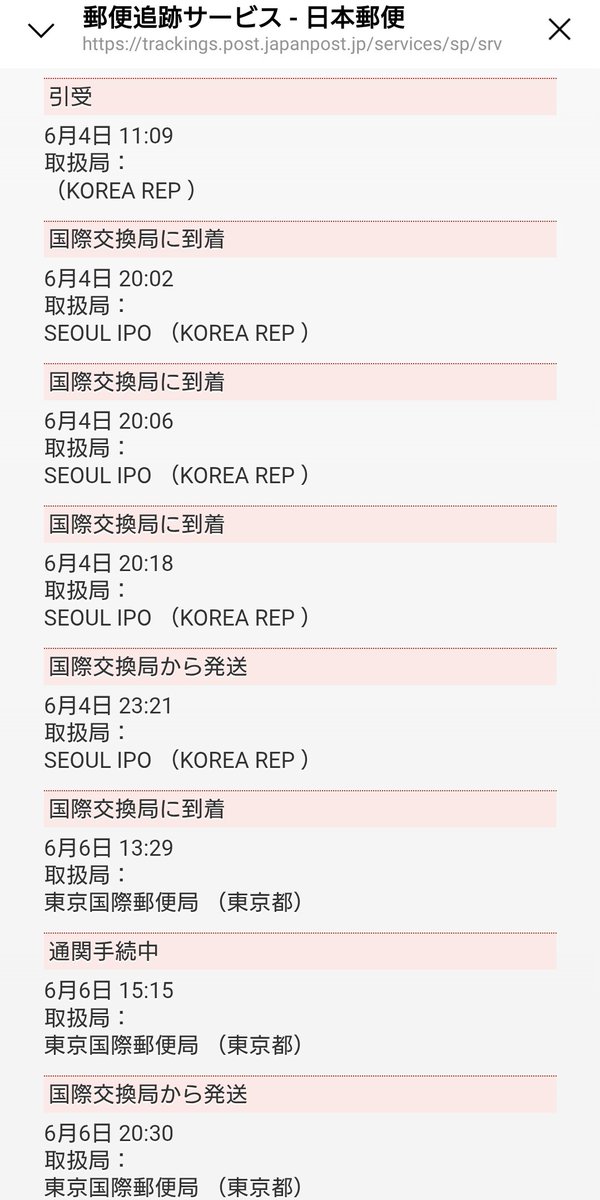600x1200 pixels.
Task: Tap the first 国際交換局から発送 header
Action: coord(300,666)
